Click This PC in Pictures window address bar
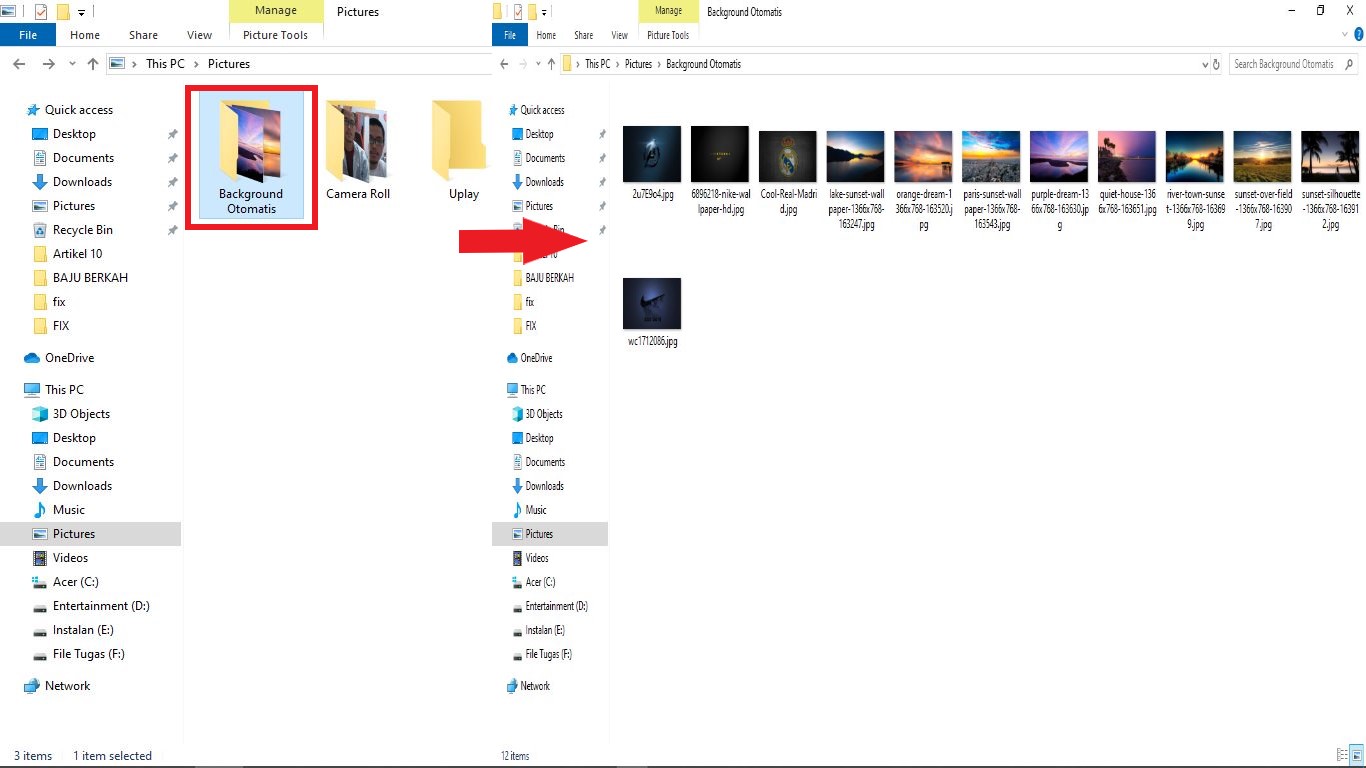 [165, 64]
